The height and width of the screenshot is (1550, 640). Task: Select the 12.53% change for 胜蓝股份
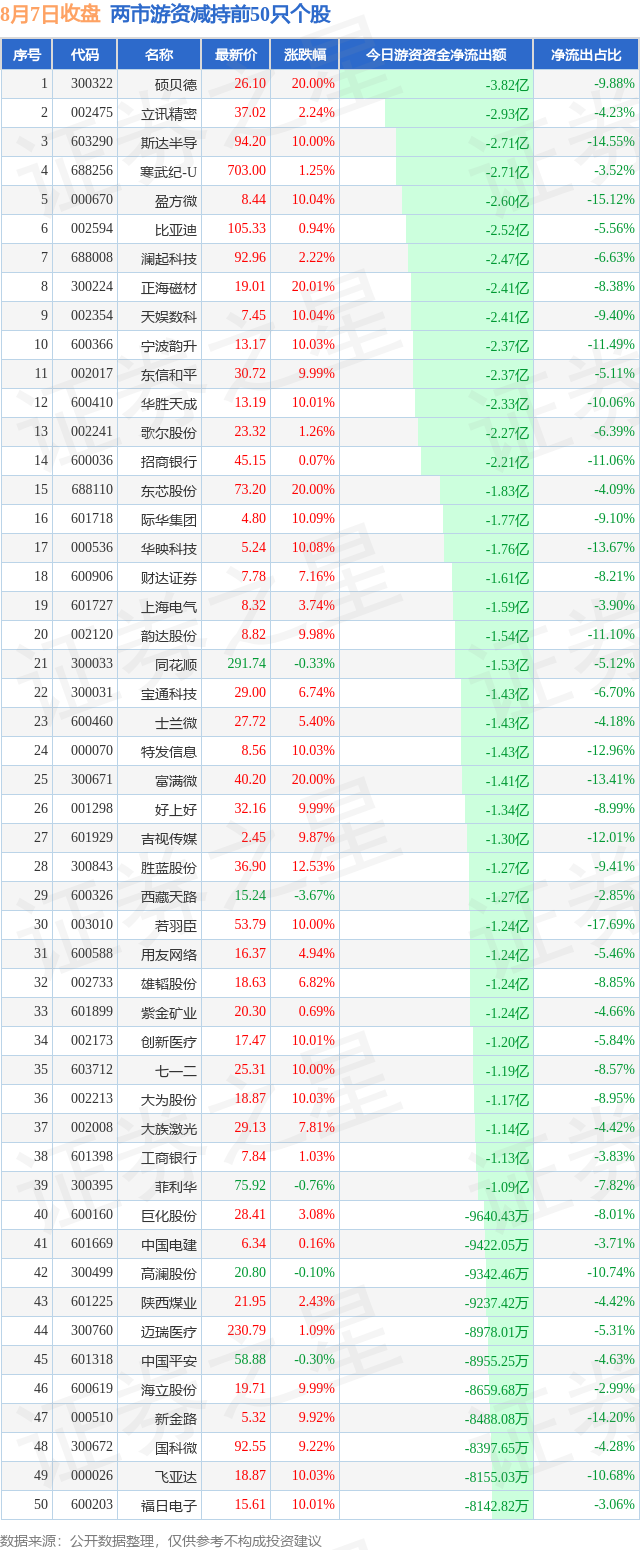[313, 867]
